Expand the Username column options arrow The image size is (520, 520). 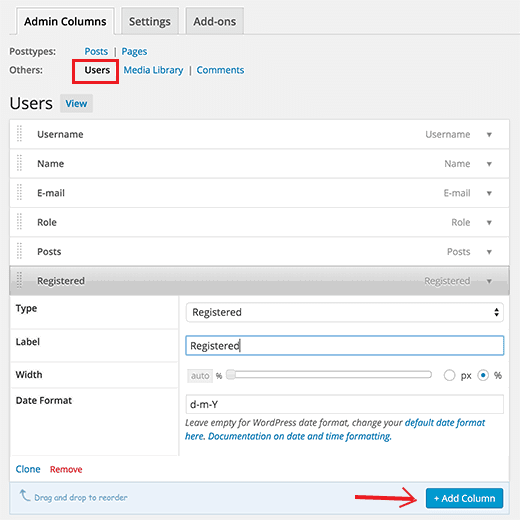point(489,135)
